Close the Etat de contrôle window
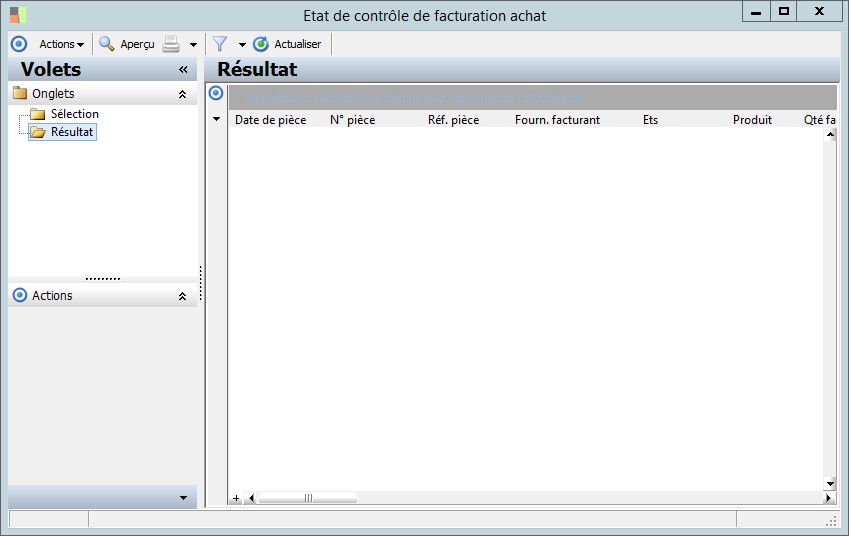The width and height of the screenshot is (849, 536). 820,12
